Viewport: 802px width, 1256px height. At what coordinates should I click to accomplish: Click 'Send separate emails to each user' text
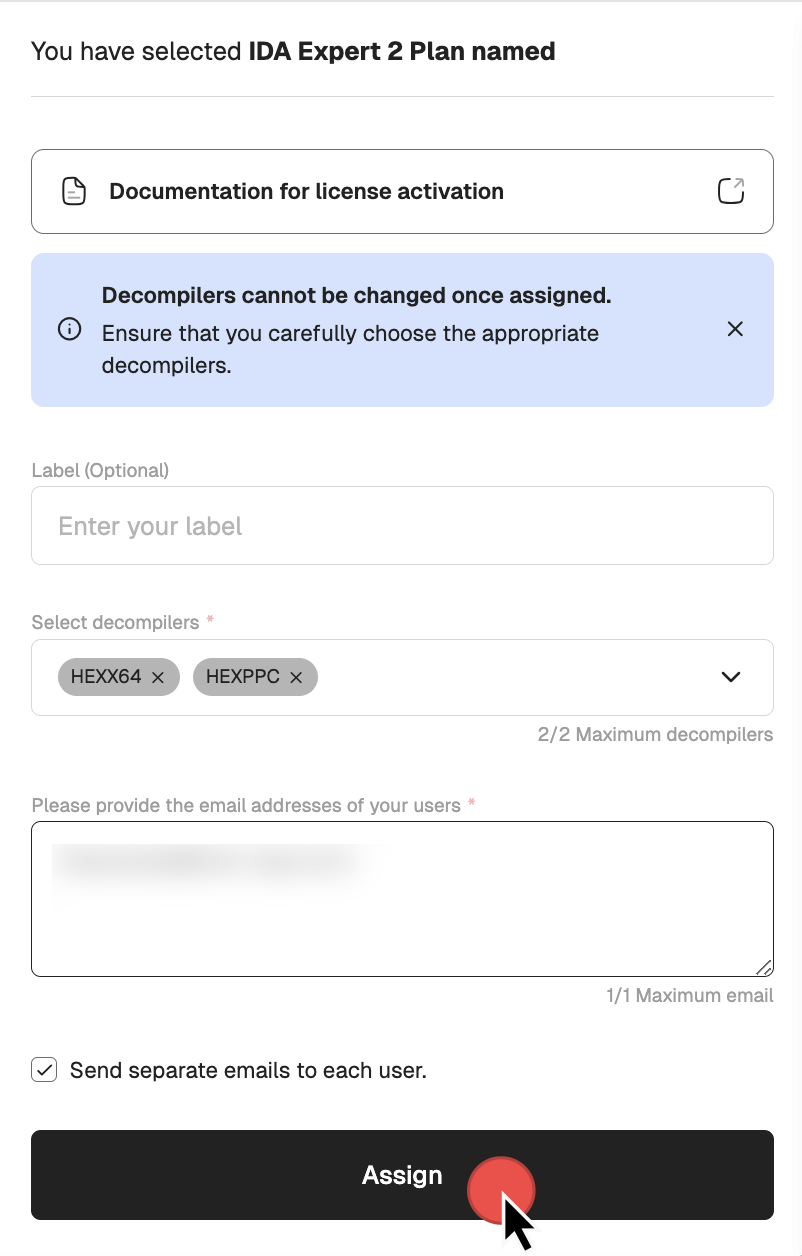248,1070
